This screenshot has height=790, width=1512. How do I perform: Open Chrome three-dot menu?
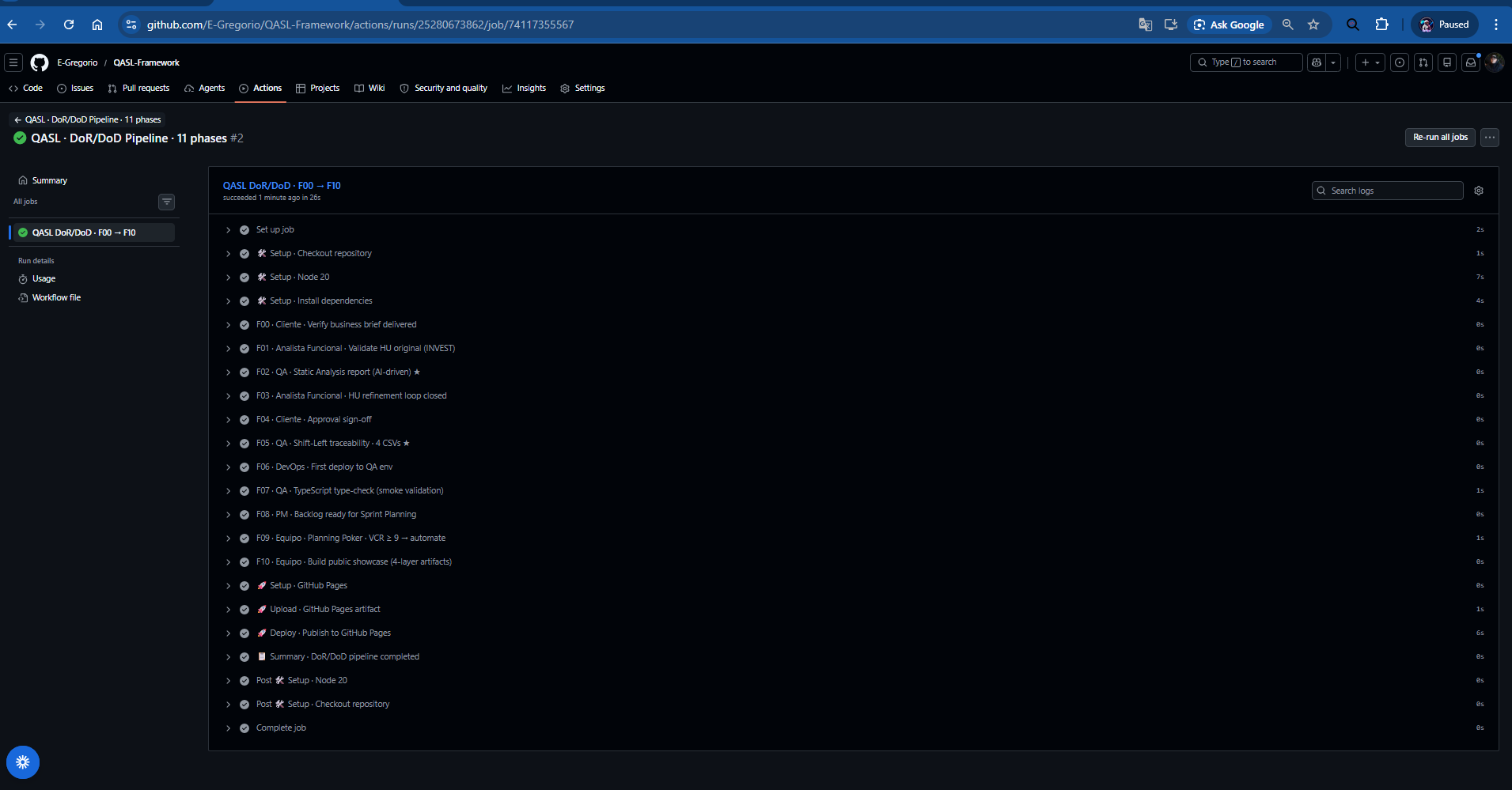click(1496, 25)
